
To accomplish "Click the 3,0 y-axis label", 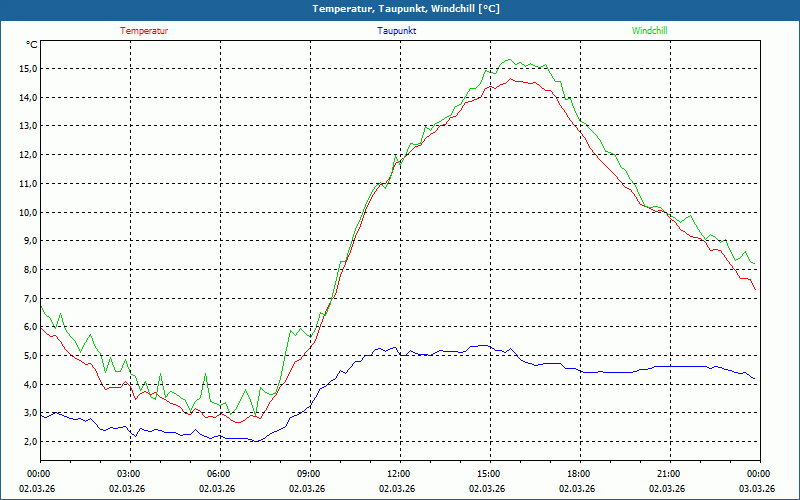I will pyautogui.click(x=31, y=413).
